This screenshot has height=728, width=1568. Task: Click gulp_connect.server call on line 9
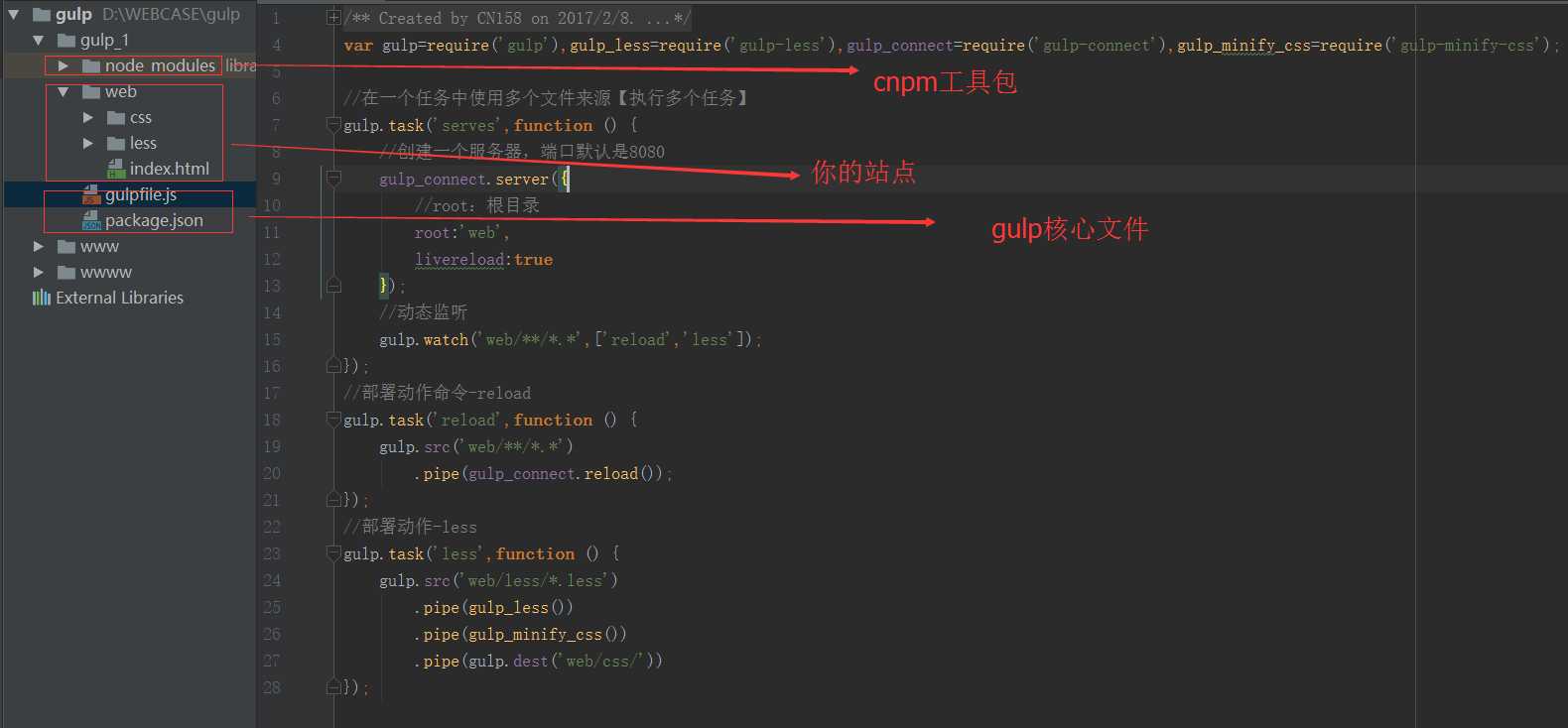[x=463, y=180]
